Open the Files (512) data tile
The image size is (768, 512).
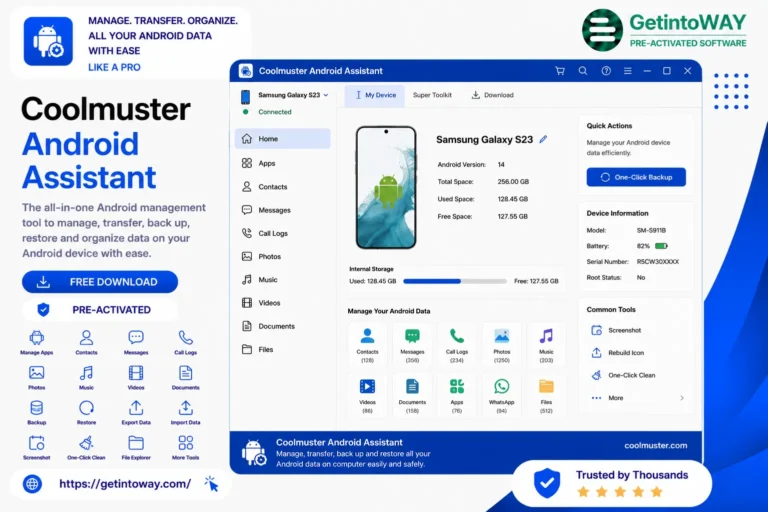click(x=546, y=395)
